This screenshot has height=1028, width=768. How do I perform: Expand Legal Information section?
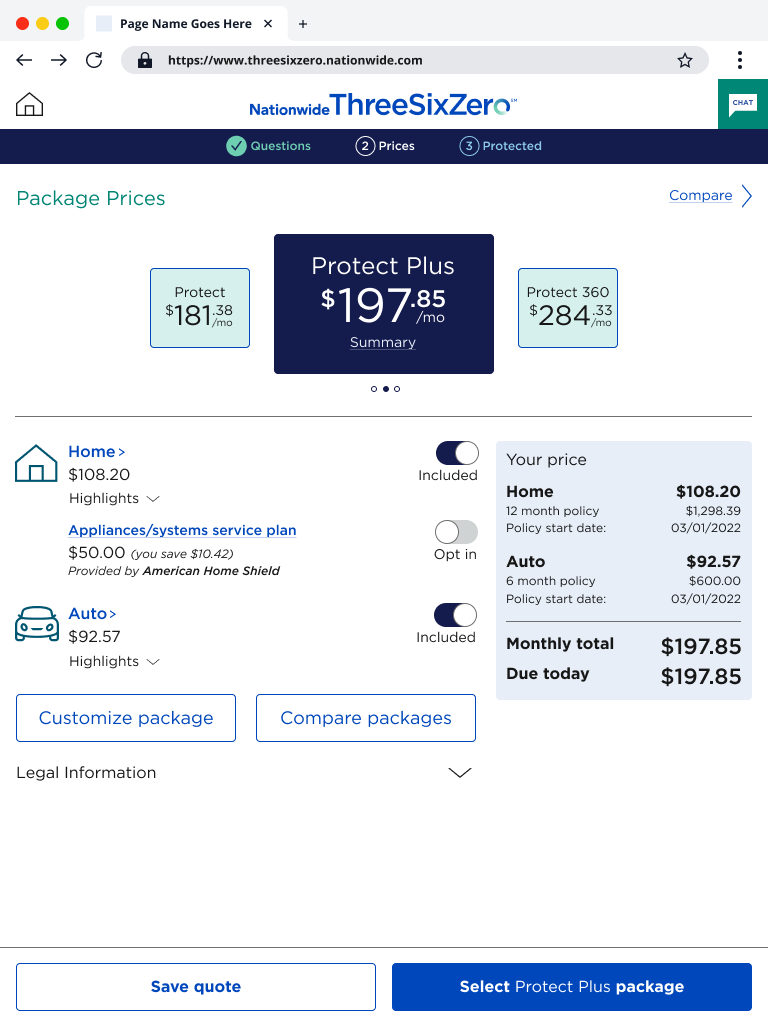pyautogui.click(x=244, y=772)
